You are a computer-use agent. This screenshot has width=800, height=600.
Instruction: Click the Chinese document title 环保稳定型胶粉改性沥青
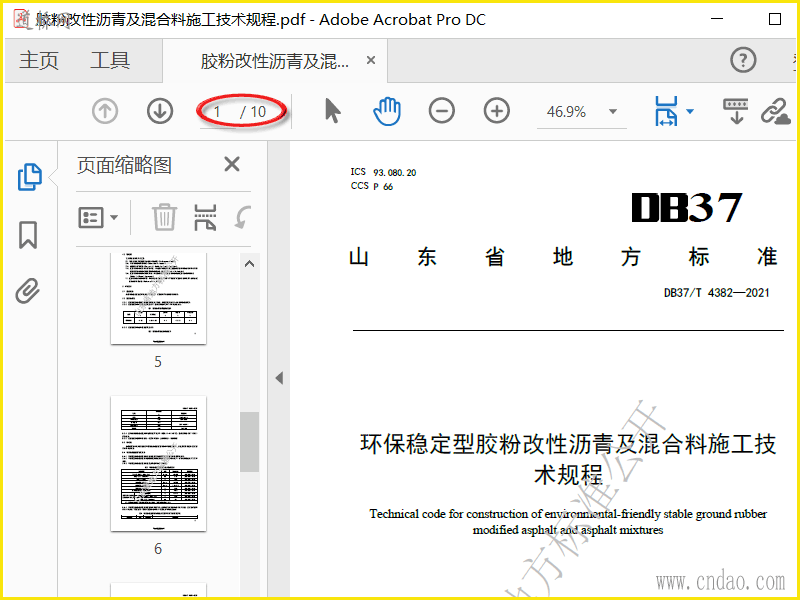568,459
